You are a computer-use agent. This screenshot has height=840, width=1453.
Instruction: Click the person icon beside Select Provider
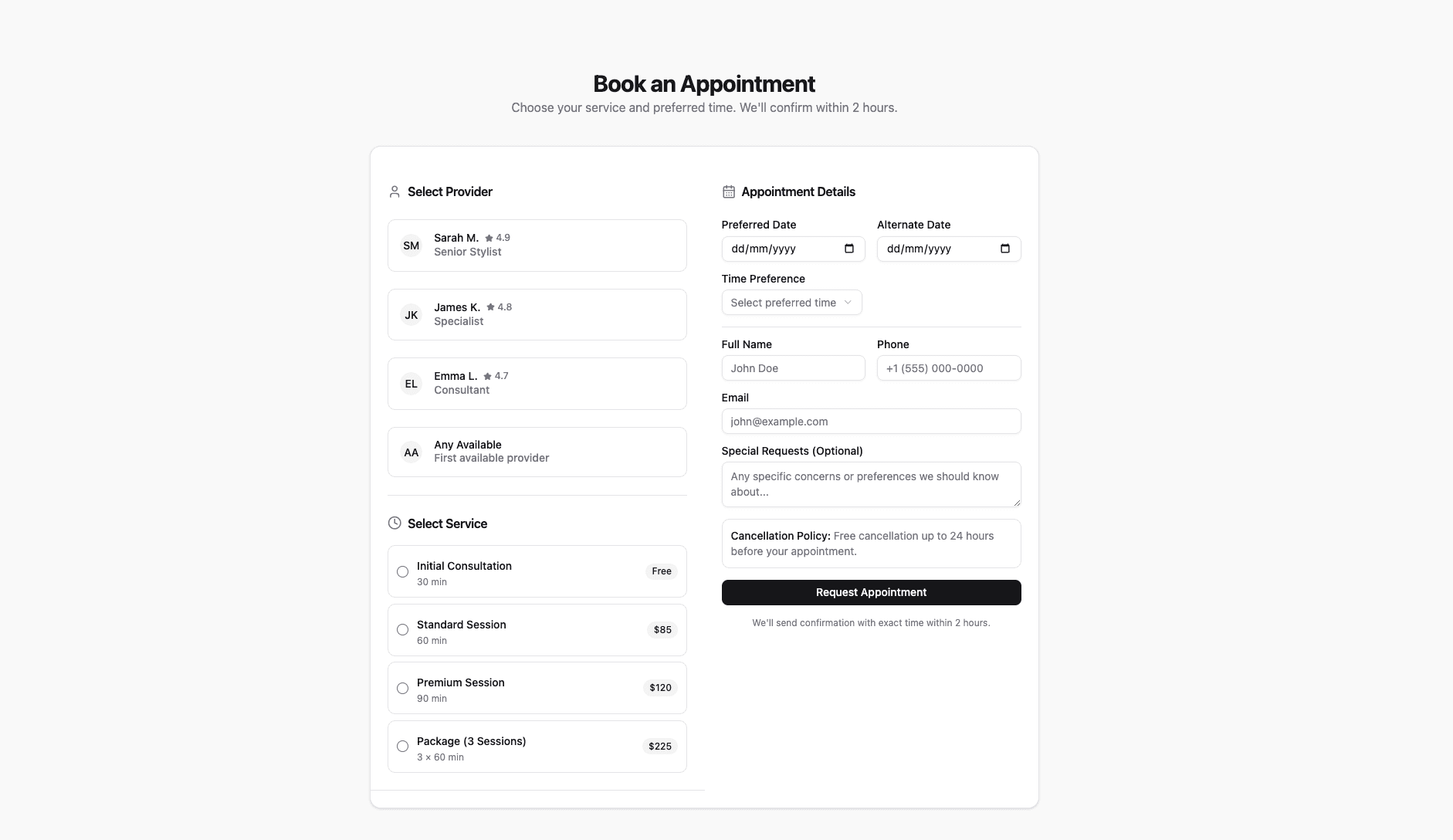click(x=395, y=191)
